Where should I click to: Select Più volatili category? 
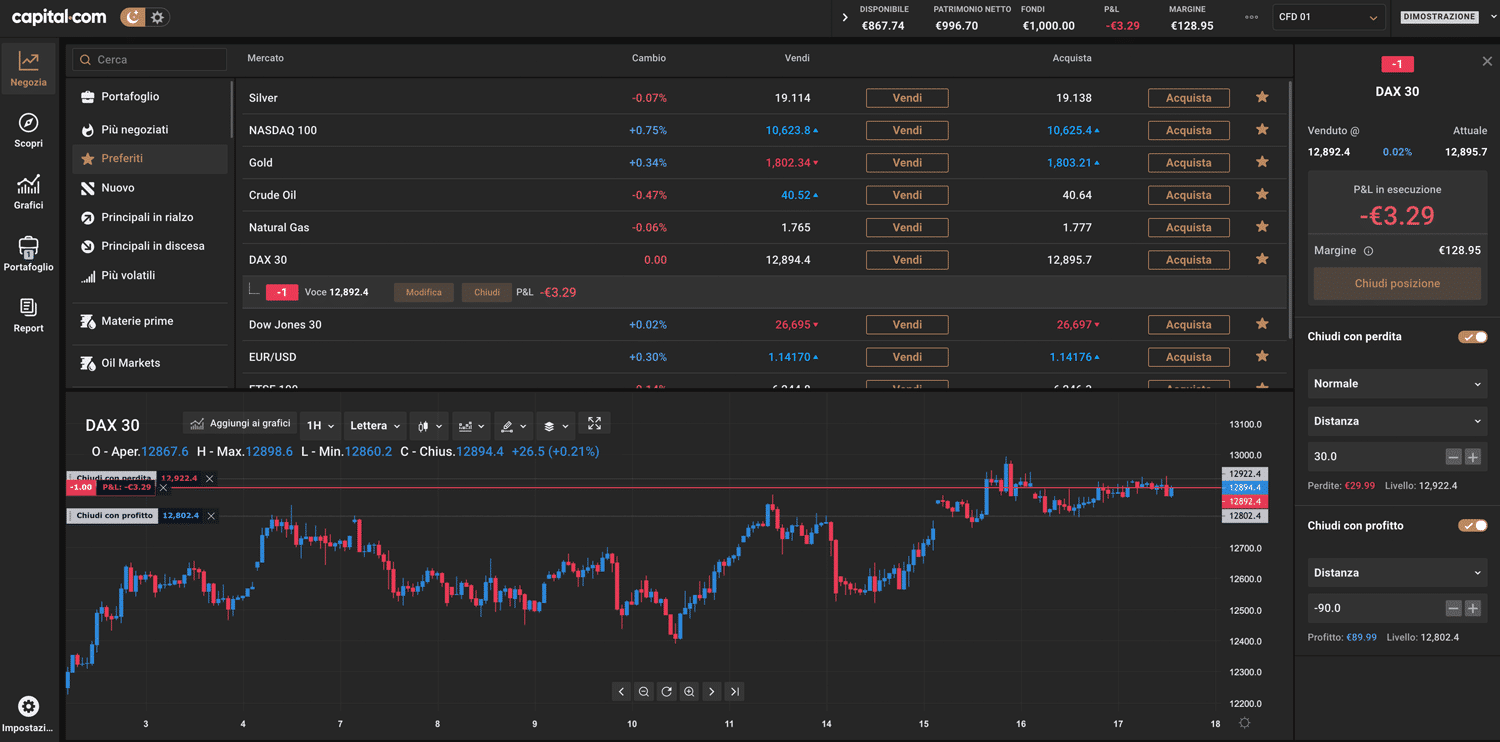point(150,276)
